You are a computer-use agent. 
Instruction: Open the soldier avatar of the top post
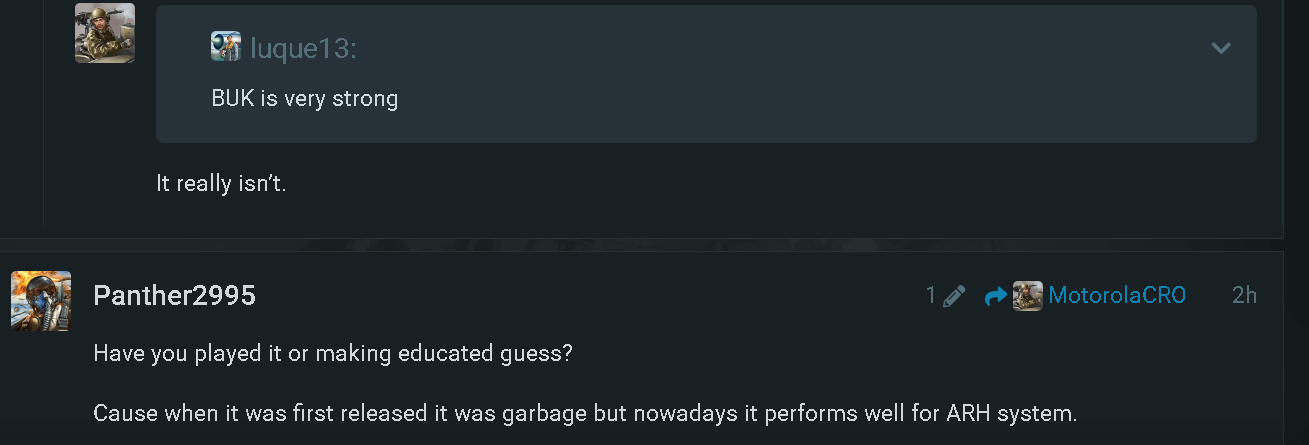click(105, 33)
